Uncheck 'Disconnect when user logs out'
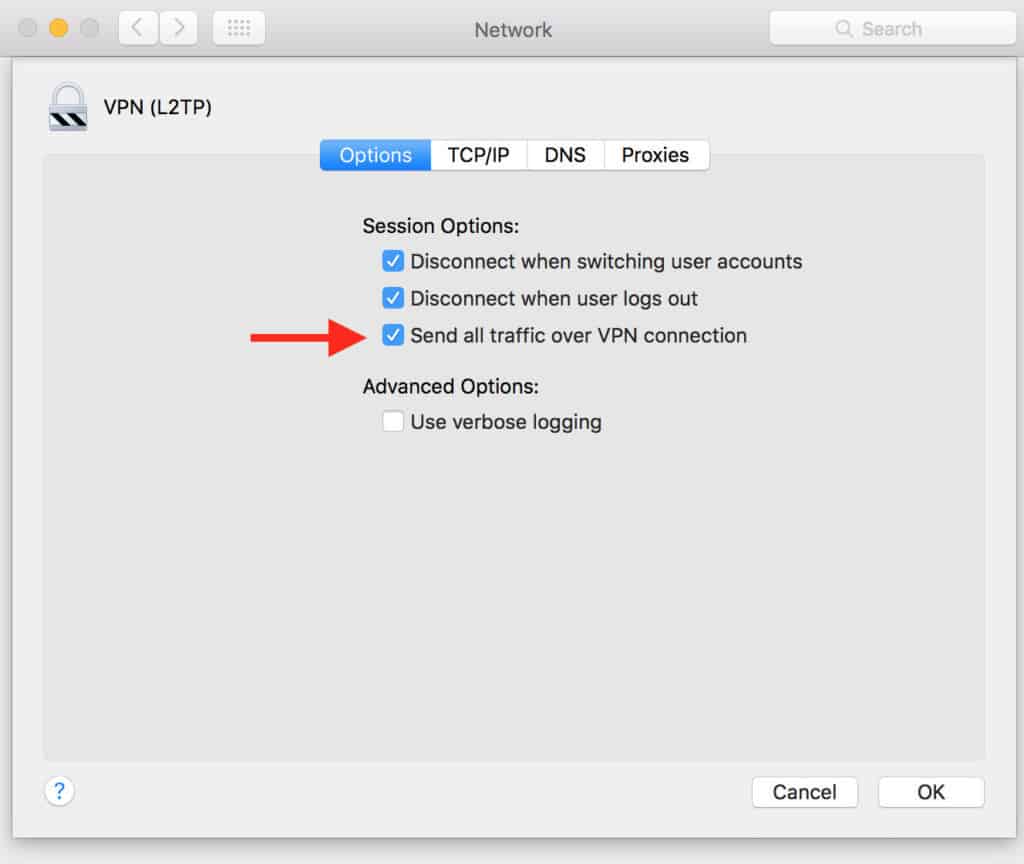Screen dimensions: 1024x864 pyautogui.click(x=392, y=298)
